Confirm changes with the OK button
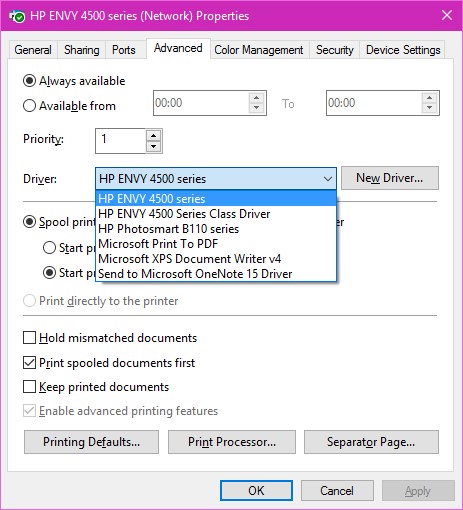This screenshot has width=463, height=510. pos(256,491)
